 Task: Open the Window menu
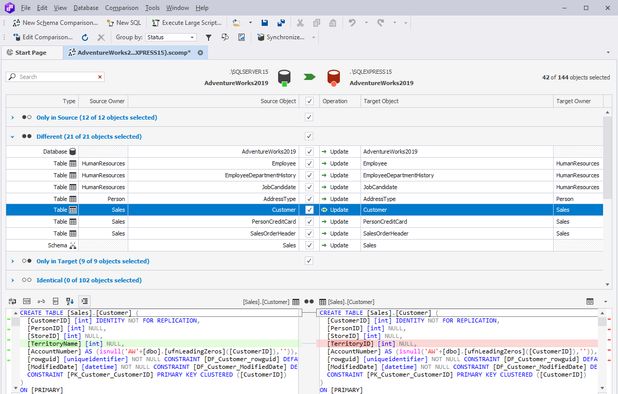coord(177,8)
